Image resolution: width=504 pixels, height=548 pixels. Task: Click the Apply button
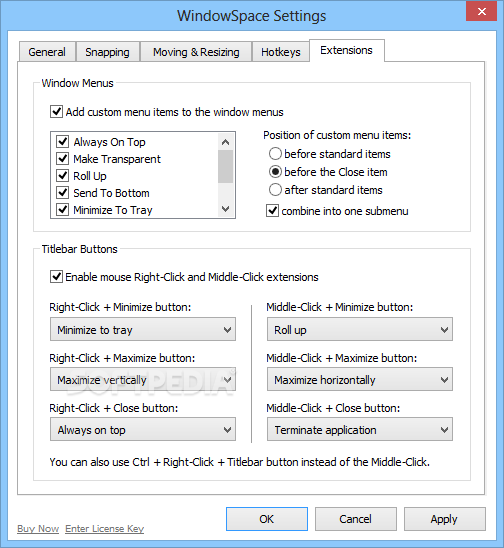[444, 519]
